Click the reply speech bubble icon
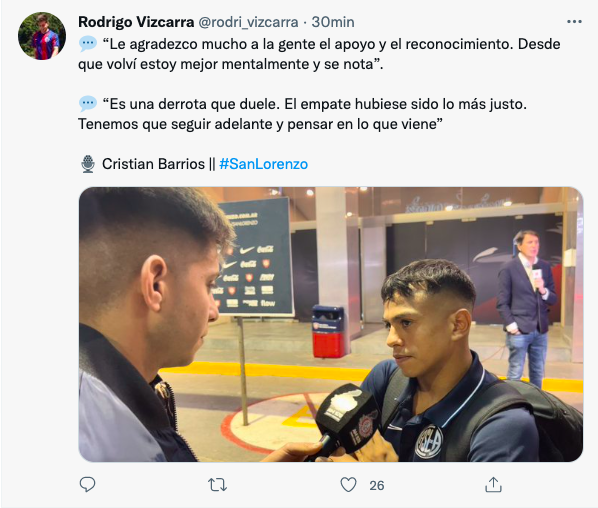This screenshot has width=598, height=508. (x=87, y=485)
